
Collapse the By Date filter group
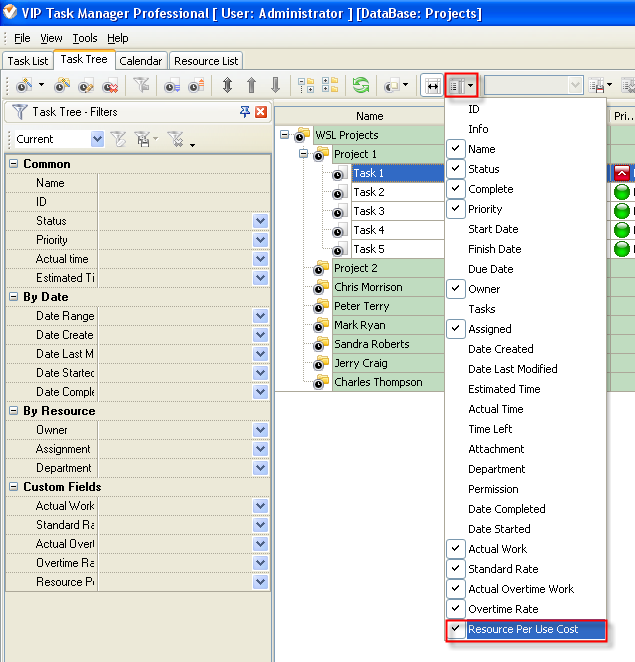pos(15,297)
